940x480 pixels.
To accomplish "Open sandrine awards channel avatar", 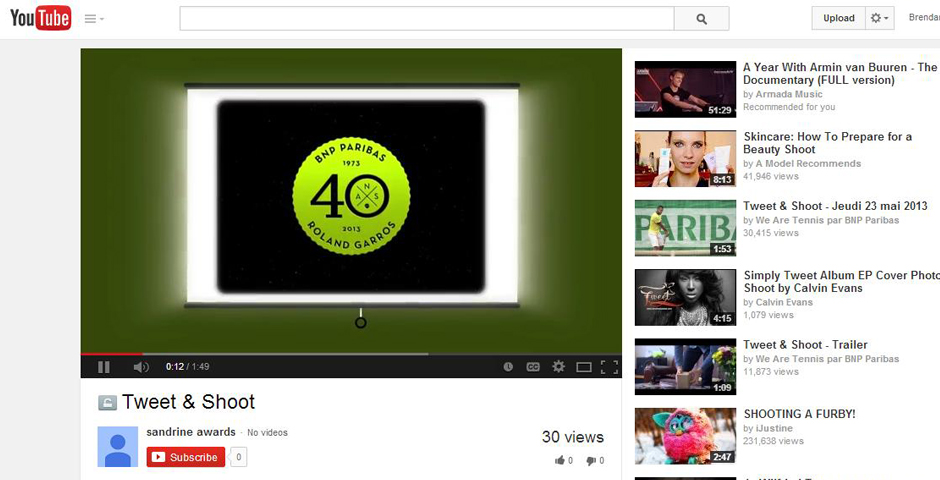I will tap(118, 446).
